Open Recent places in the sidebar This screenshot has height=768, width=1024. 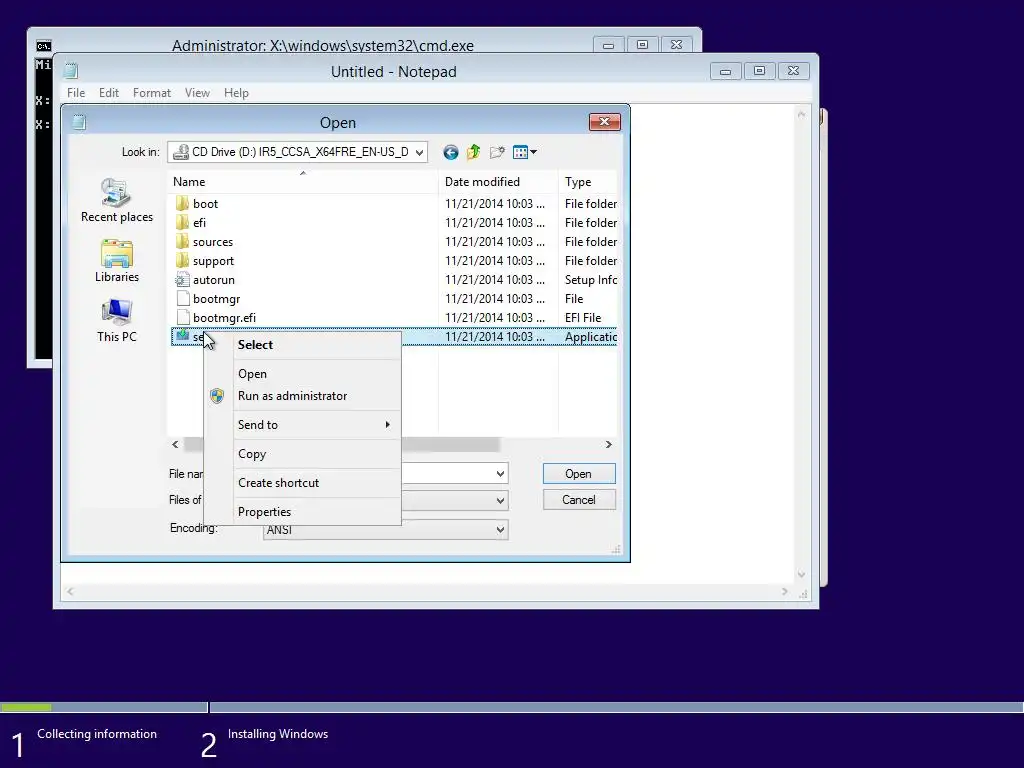click(117, 201)
